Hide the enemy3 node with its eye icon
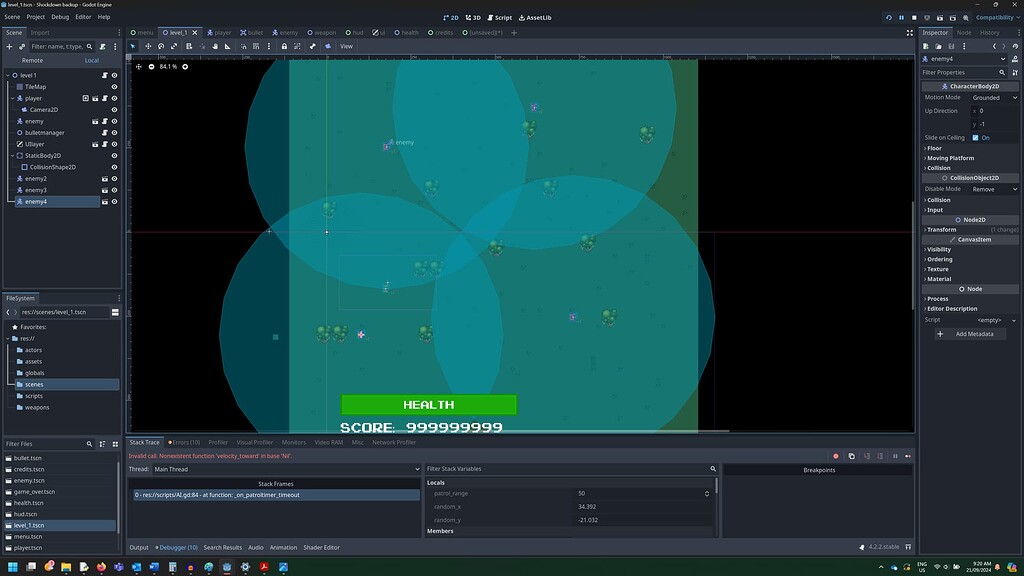The width and height of the screenshot is (1024, 576). [114, 190]
